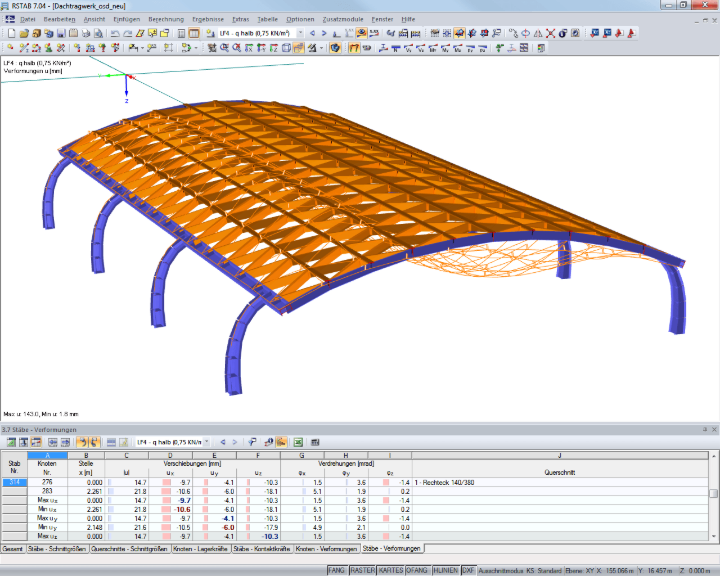
Task: Toggle the RASTER grid status button
Action: tap(362, 570)
